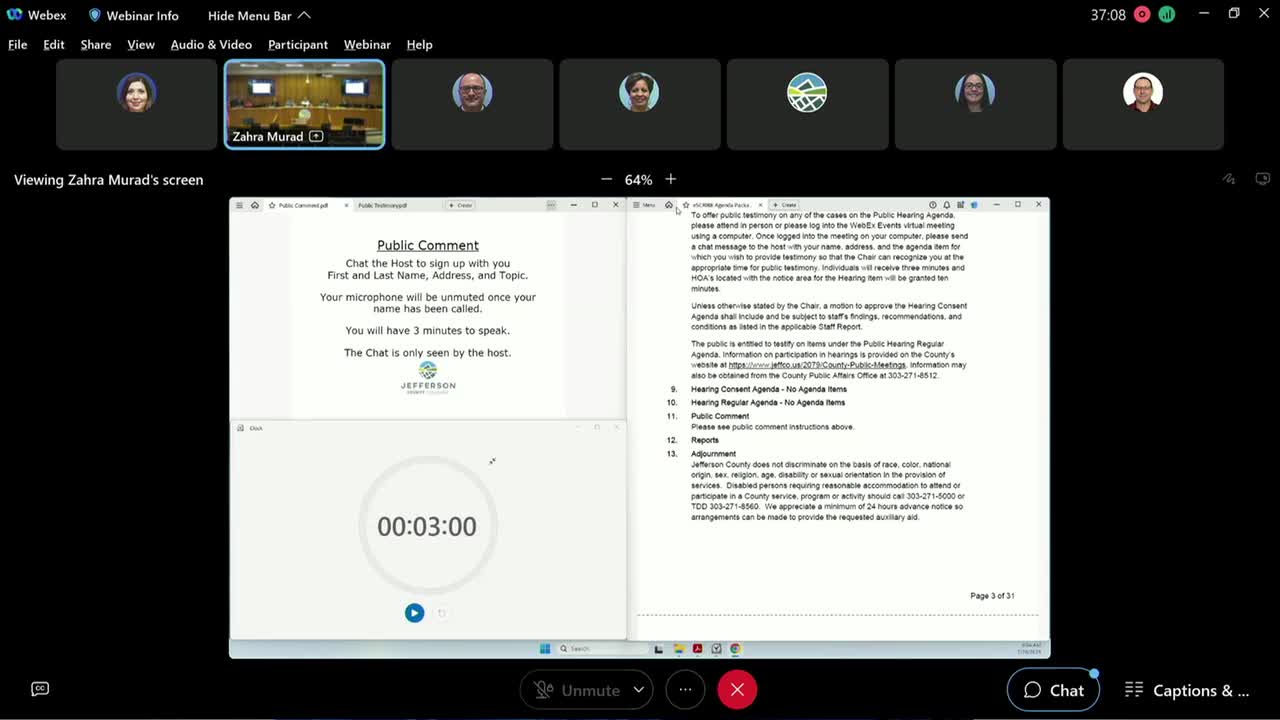Screen dimensions: 1280x720
Task: Open the Participant menu
Action: pos(297,44)
